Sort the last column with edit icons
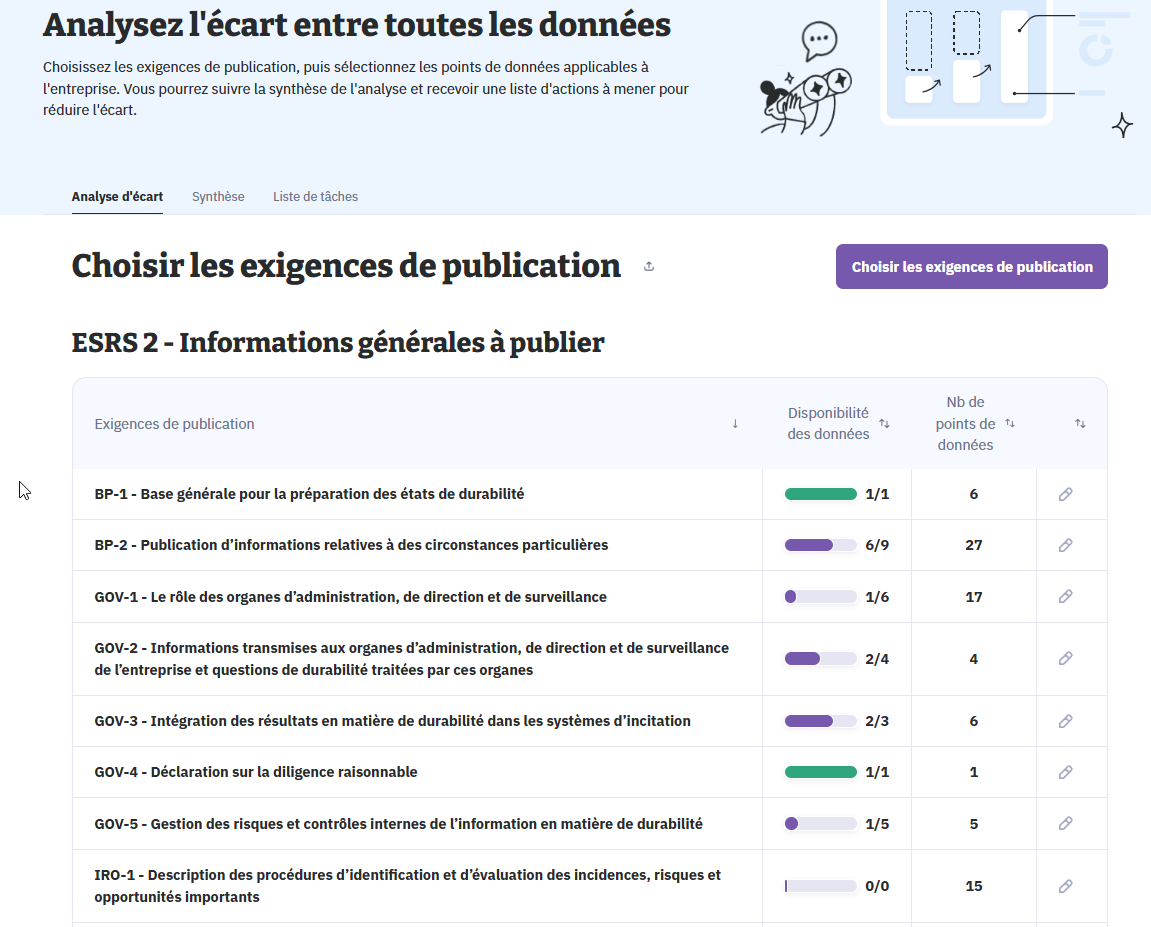1151x927 pixels. click(1080, 424)
